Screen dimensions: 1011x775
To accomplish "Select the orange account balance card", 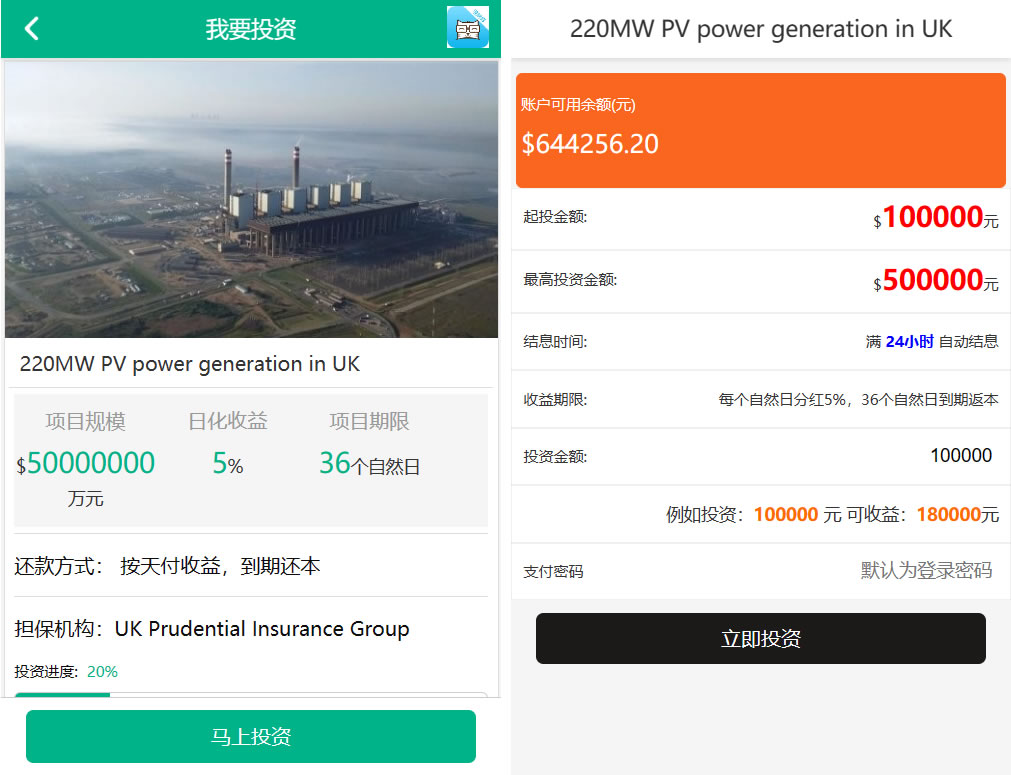I will [x=760, y=130].
